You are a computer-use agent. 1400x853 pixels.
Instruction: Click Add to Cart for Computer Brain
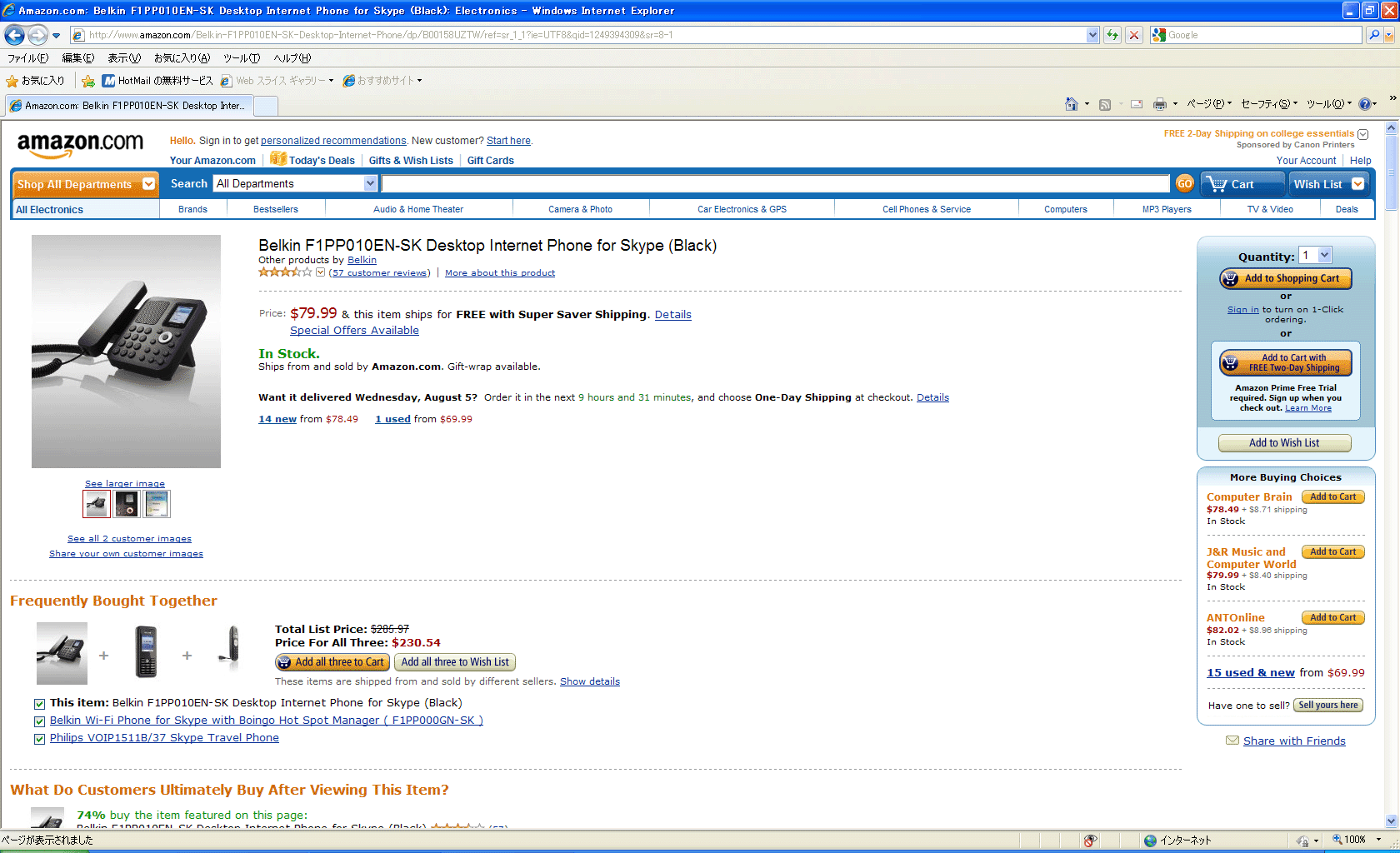pyautogui.click(x=1332, y=497)
